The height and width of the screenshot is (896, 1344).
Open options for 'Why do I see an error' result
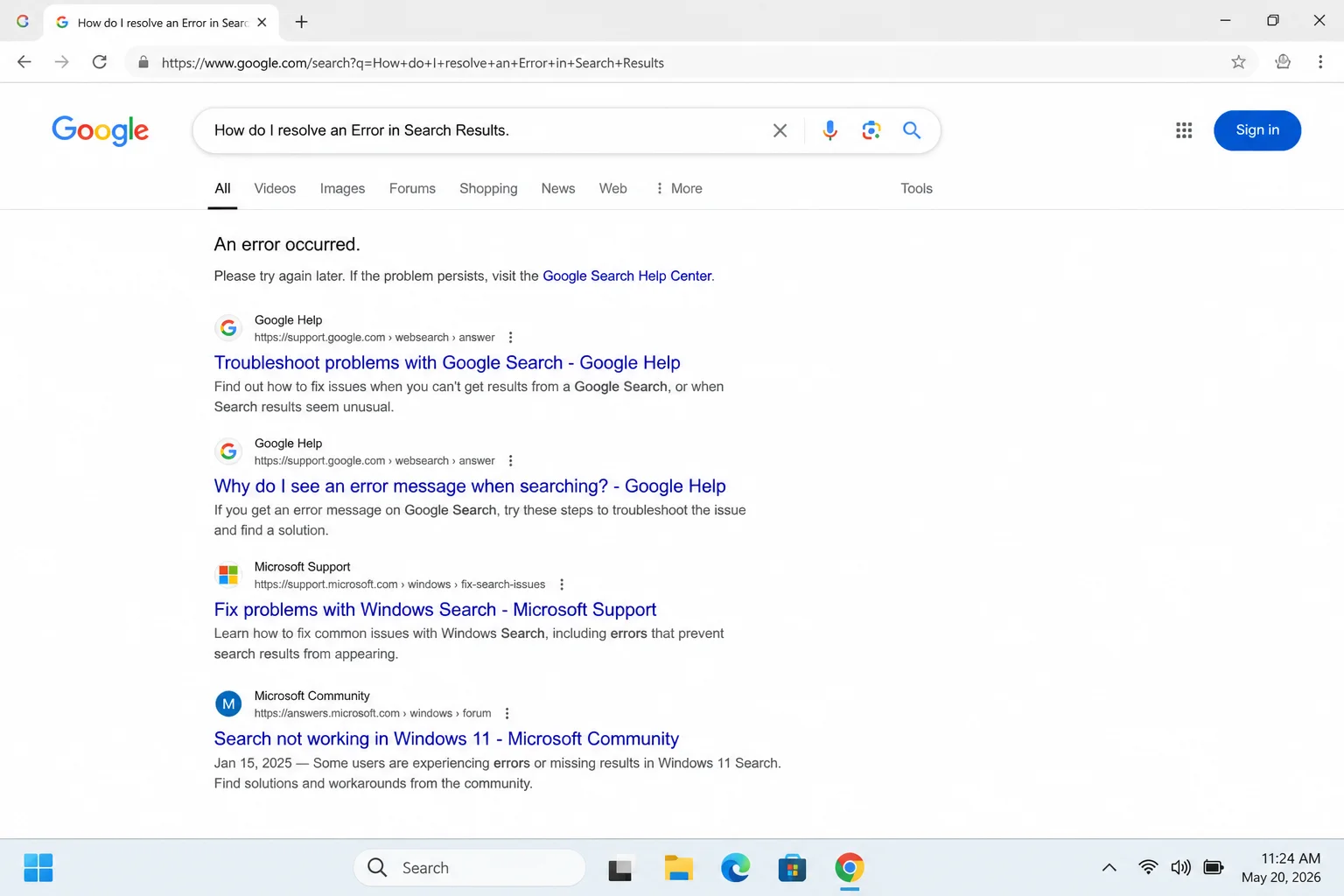tap(510, 461)
